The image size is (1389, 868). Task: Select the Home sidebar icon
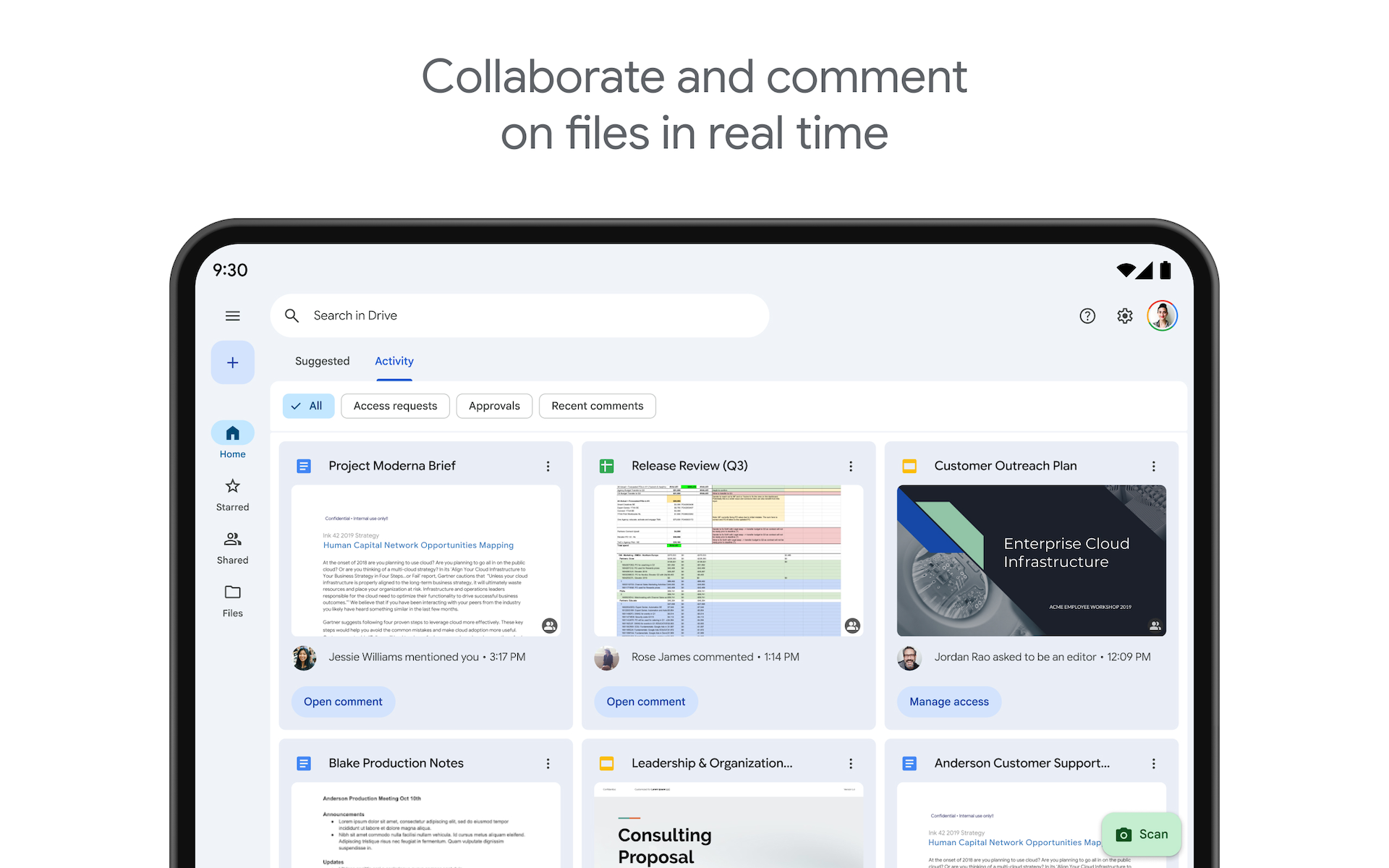pos(232,433)
